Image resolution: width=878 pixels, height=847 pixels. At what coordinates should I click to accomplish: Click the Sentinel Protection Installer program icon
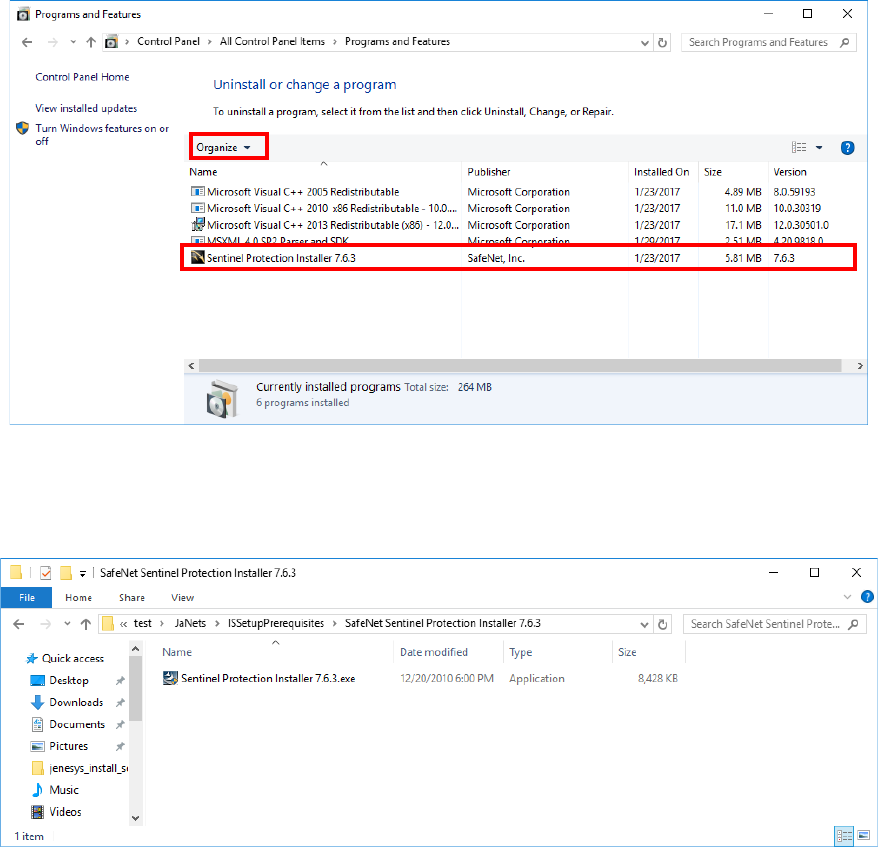coord(197,258)
